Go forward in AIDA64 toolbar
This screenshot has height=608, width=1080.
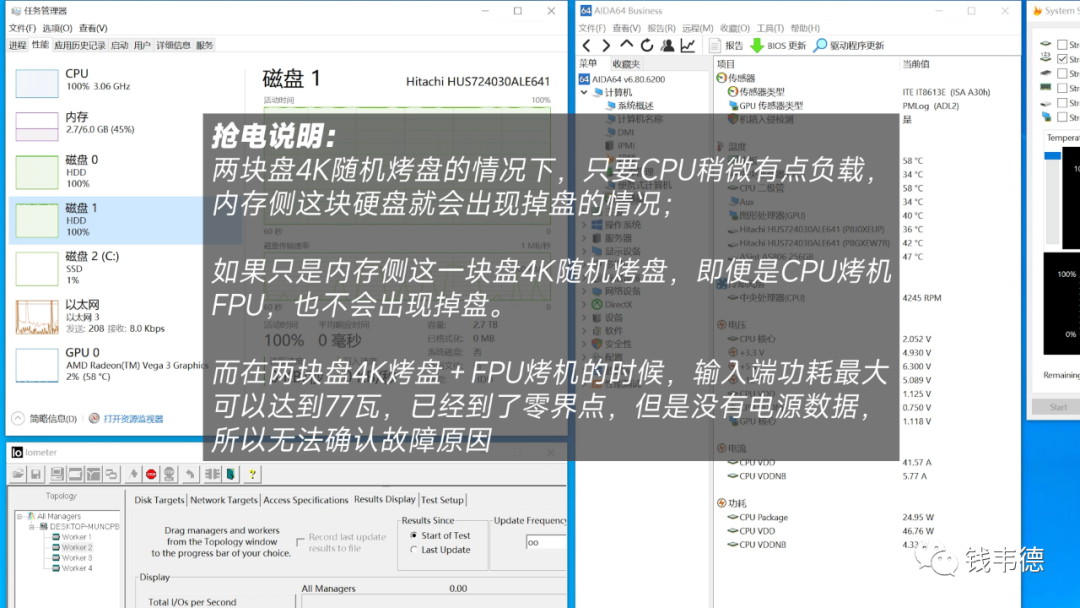point(605,45)
